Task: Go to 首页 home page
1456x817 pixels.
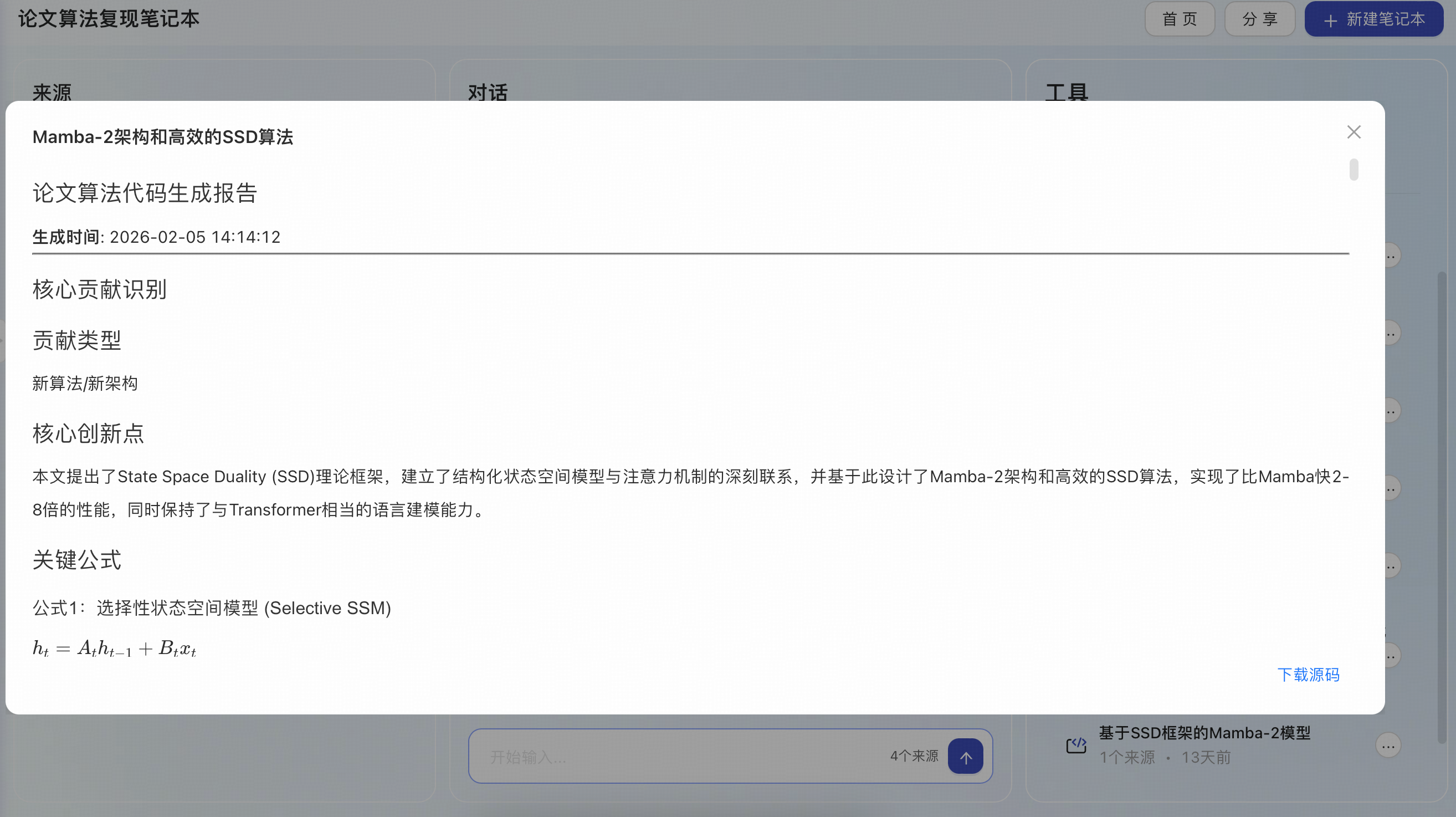Action: [1179, 19]
